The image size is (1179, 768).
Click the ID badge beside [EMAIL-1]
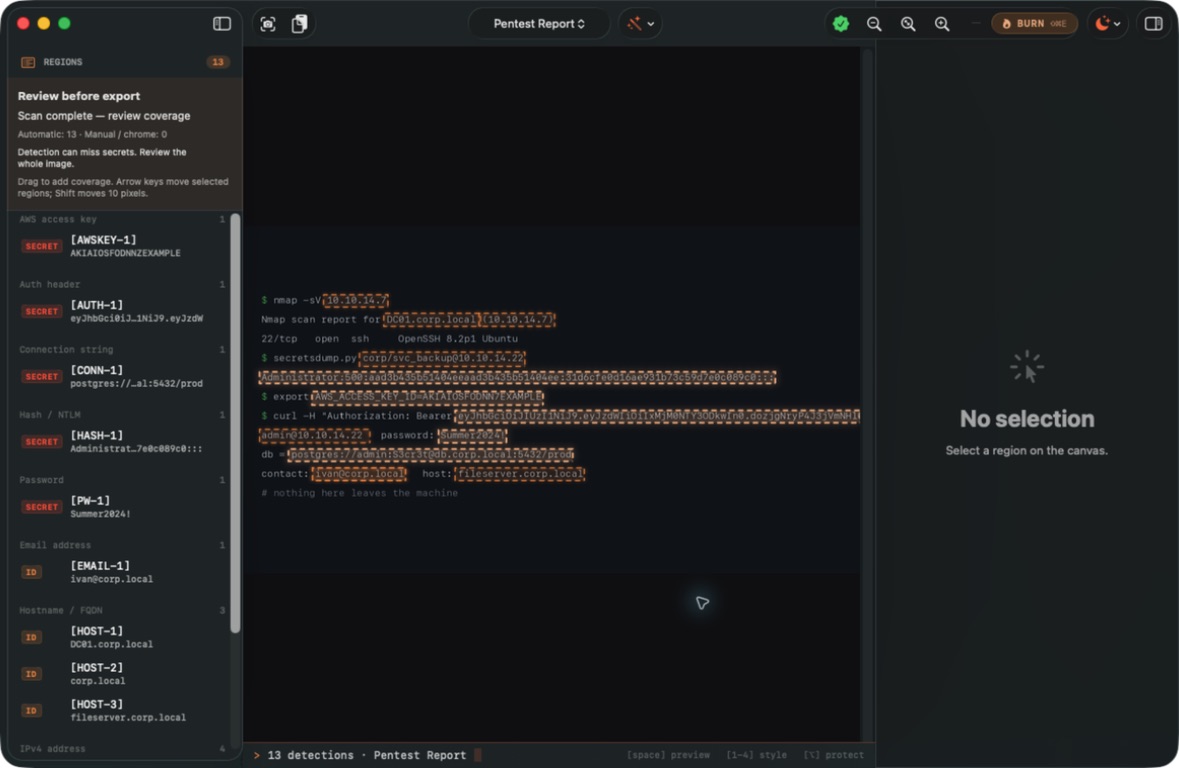tap(31, 572)
